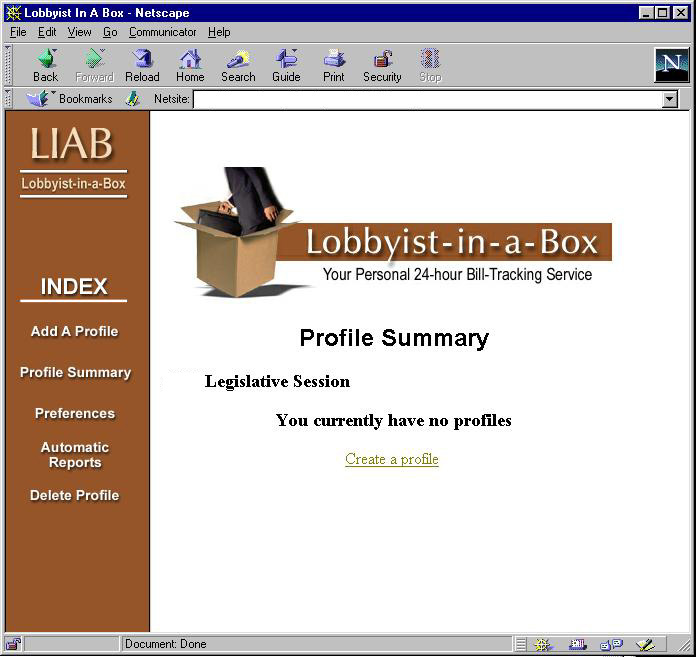Click the Bookmarks label in the toolbar
The height and width of the screenshot is (657, 696).
tap(86, 99)
